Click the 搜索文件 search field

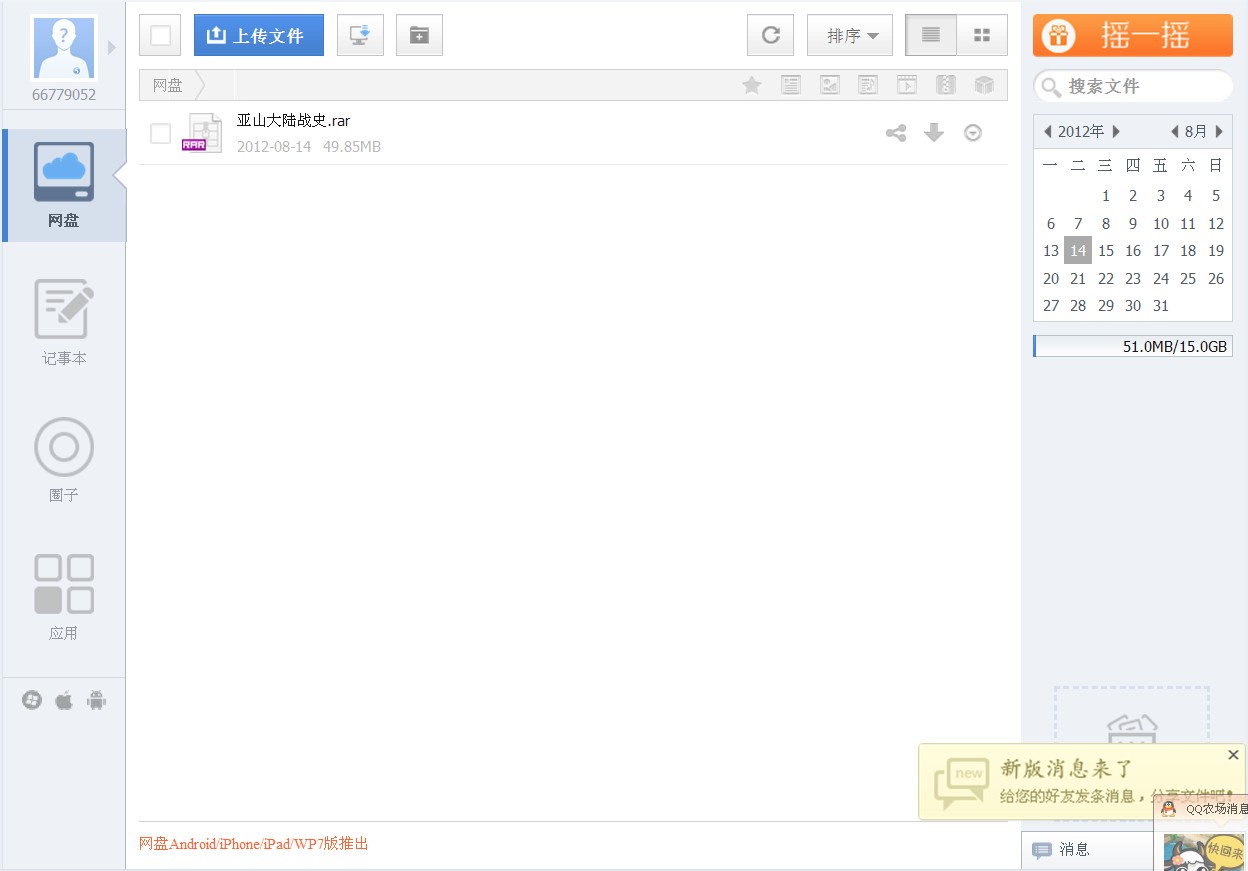click(x=1133, y=86)
